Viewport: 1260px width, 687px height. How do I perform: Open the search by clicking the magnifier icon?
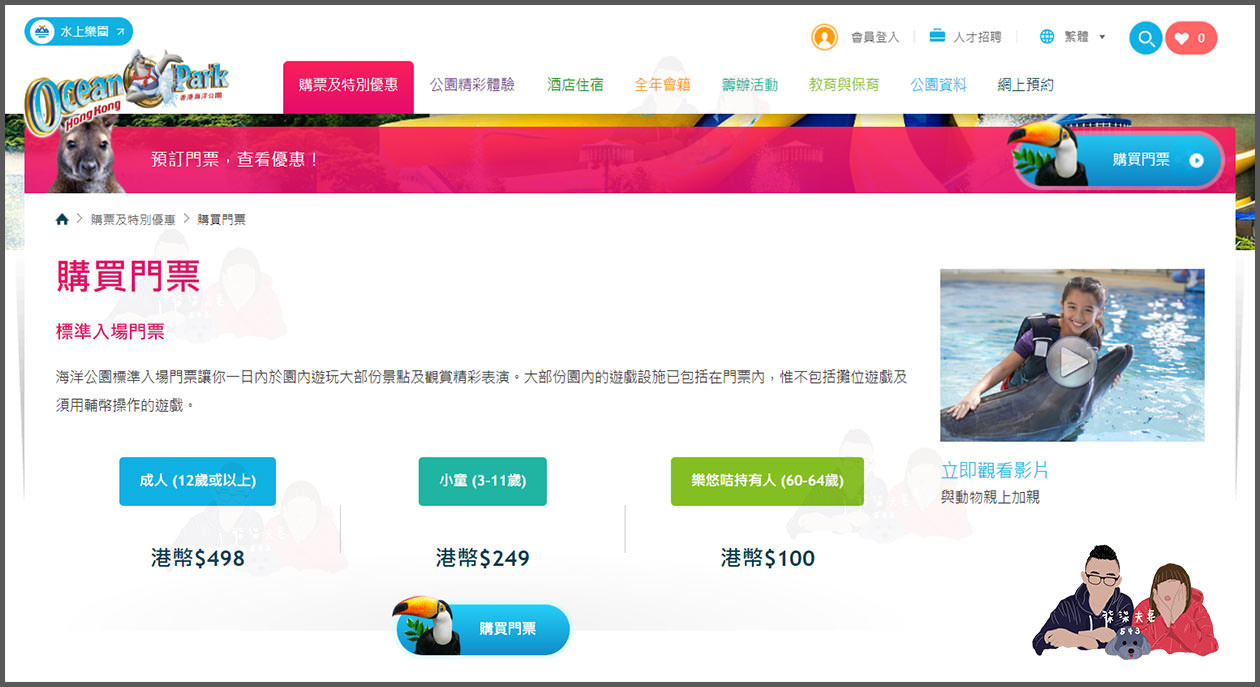pyautogui.click(x=1144, y=38)
